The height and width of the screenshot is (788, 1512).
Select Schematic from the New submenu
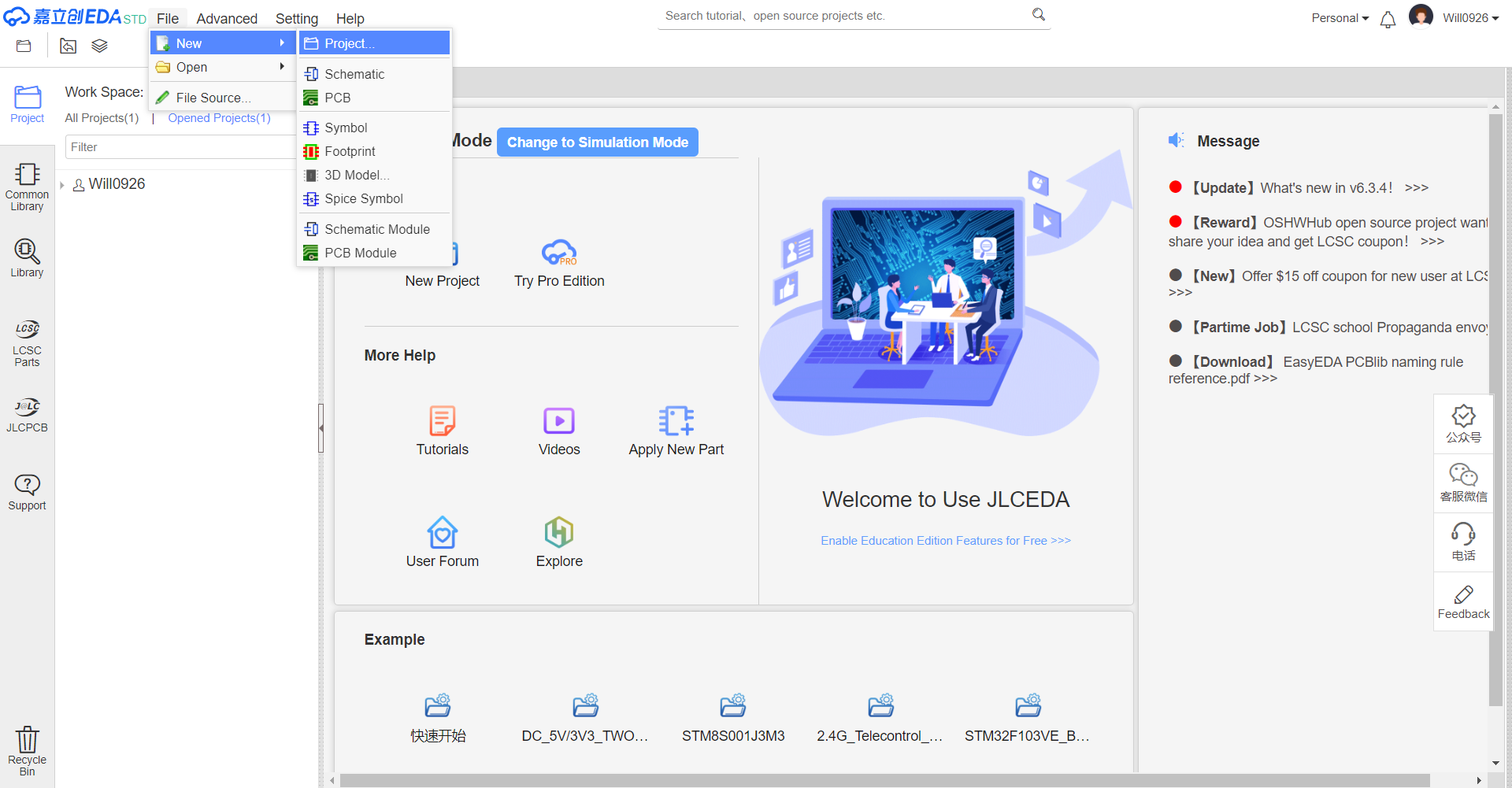click(x=354, y=74)
